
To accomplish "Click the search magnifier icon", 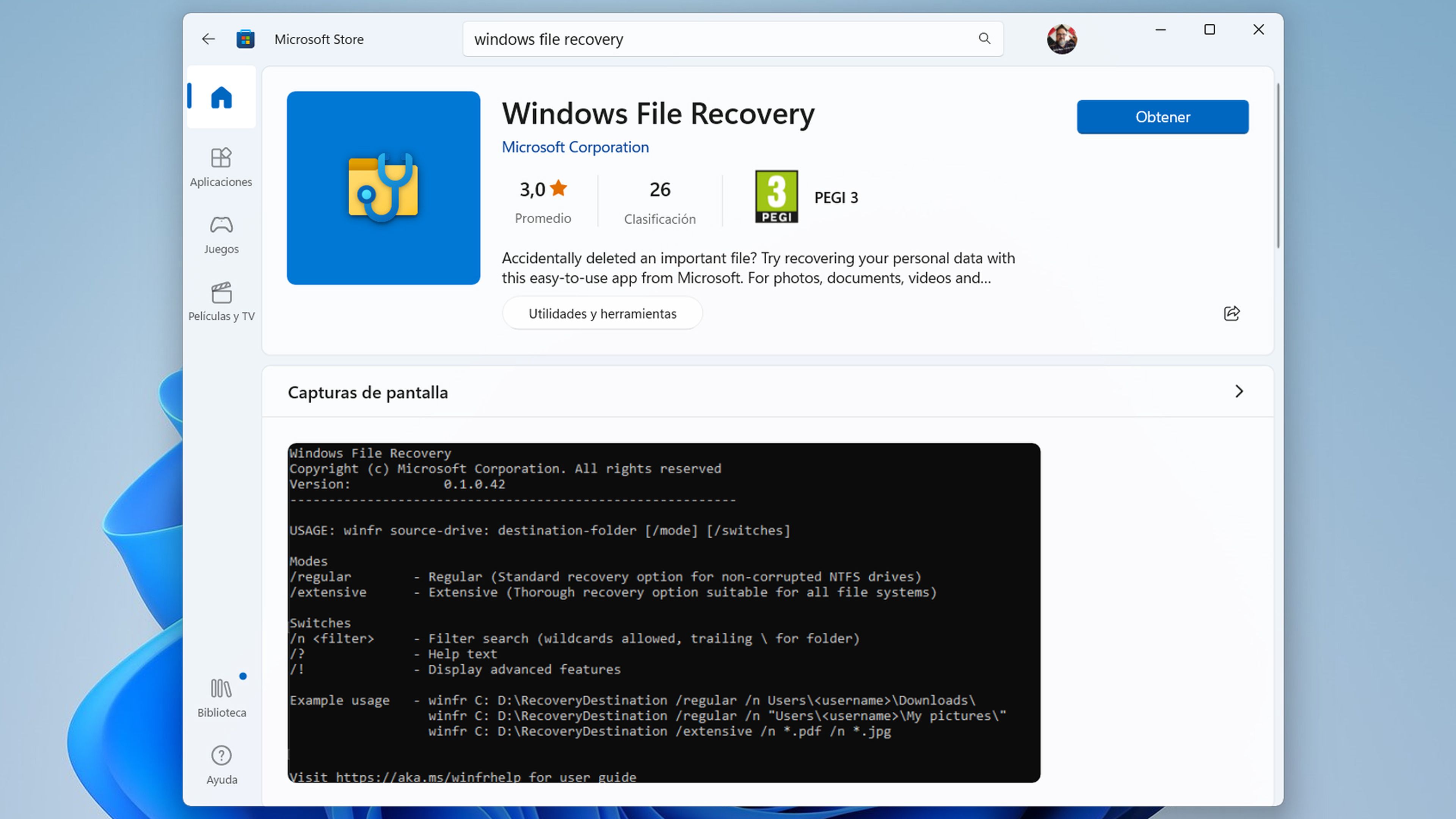I will coord(983,39).
